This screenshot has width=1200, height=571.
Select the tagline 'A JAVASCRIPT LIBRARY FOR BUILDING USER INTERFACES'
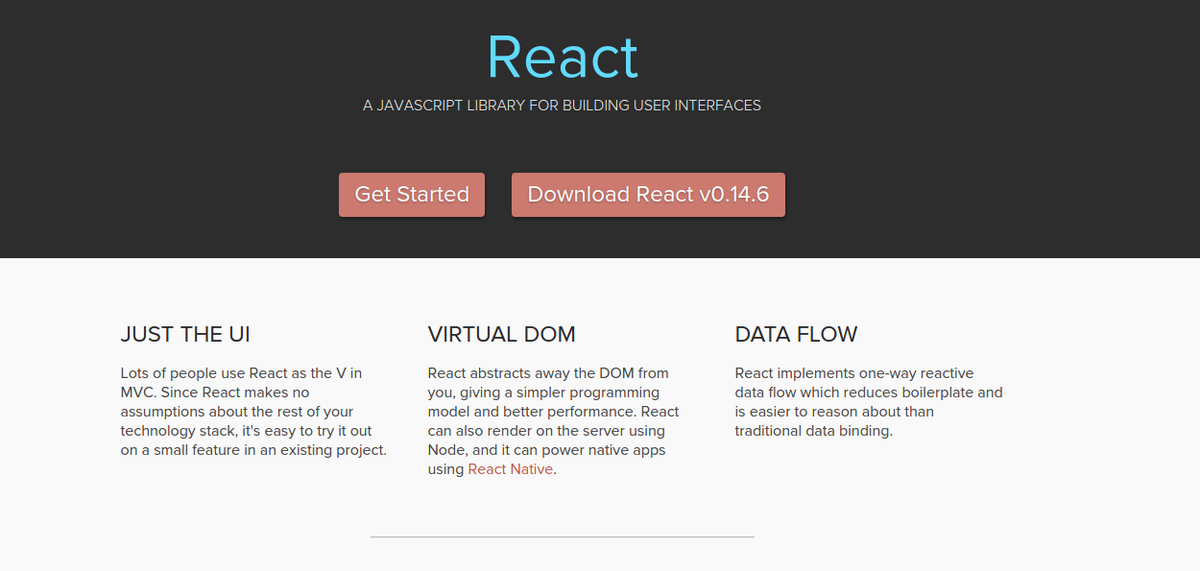point(562,105)
